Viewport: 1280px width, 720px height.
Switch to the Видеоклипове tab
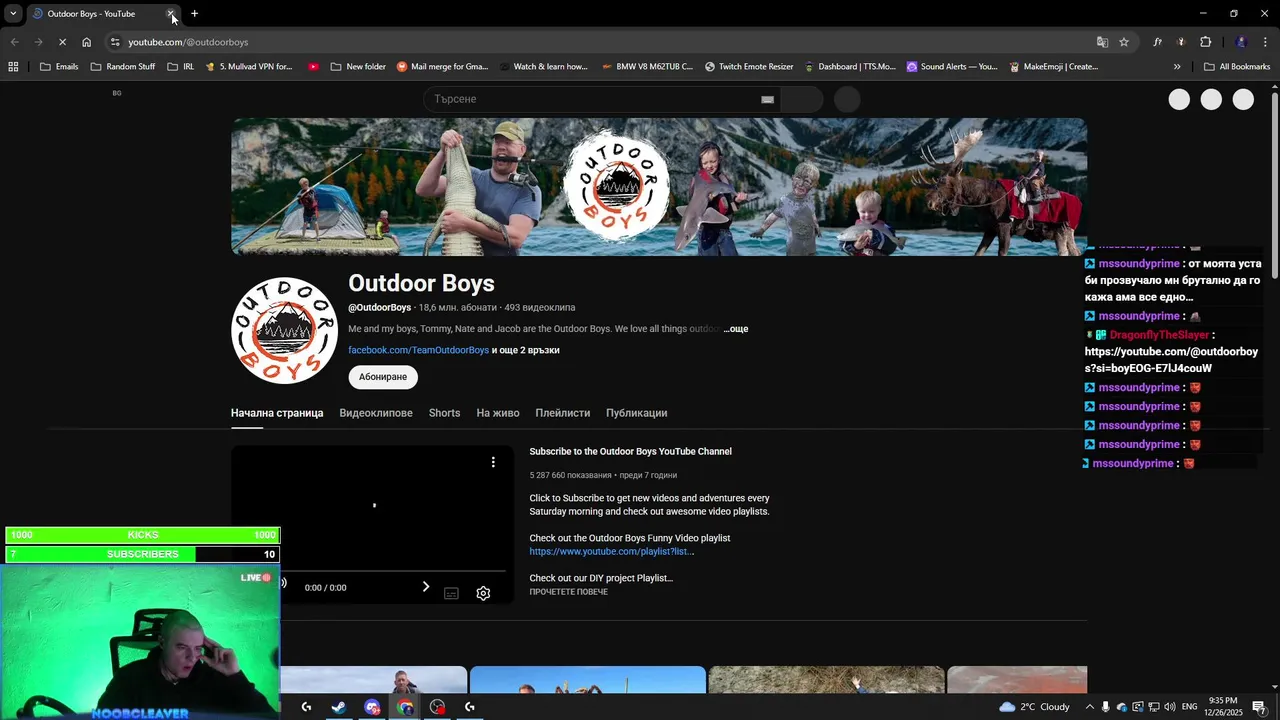click(x=376, y=413)
